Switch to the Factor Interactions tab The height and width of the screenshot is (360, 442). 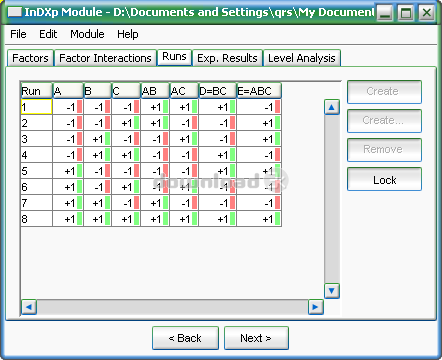tap(105, 58)
